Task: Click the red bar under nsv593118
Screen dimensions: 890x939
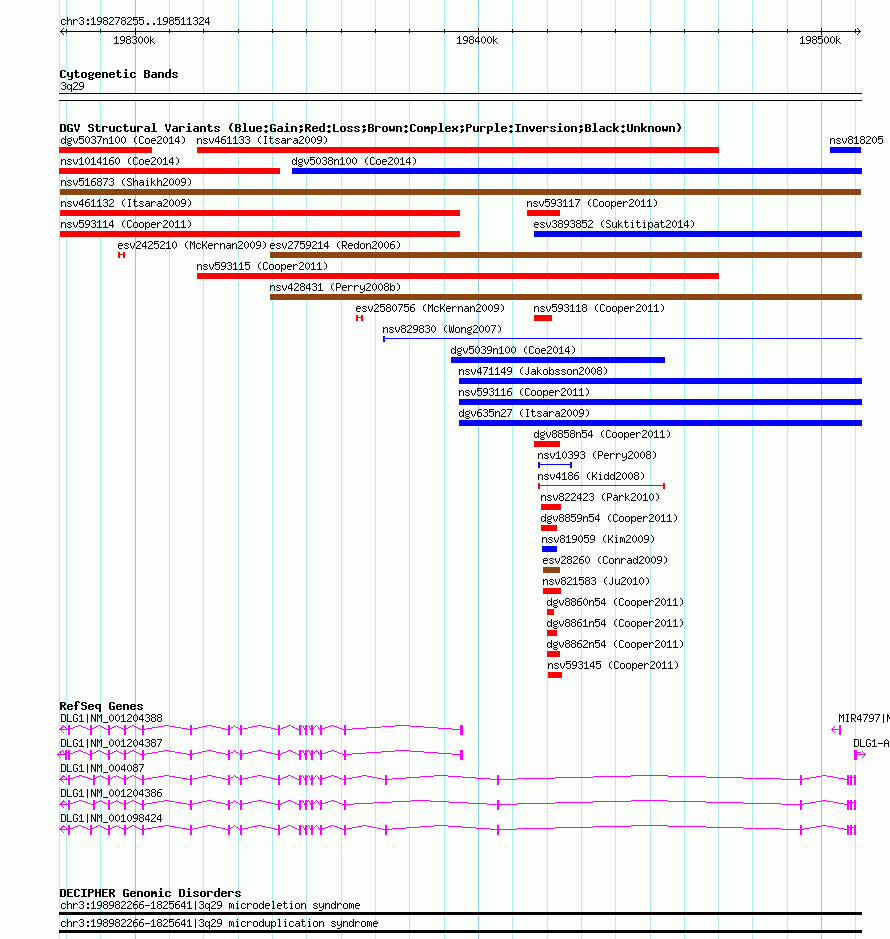Action: point(543,318)
